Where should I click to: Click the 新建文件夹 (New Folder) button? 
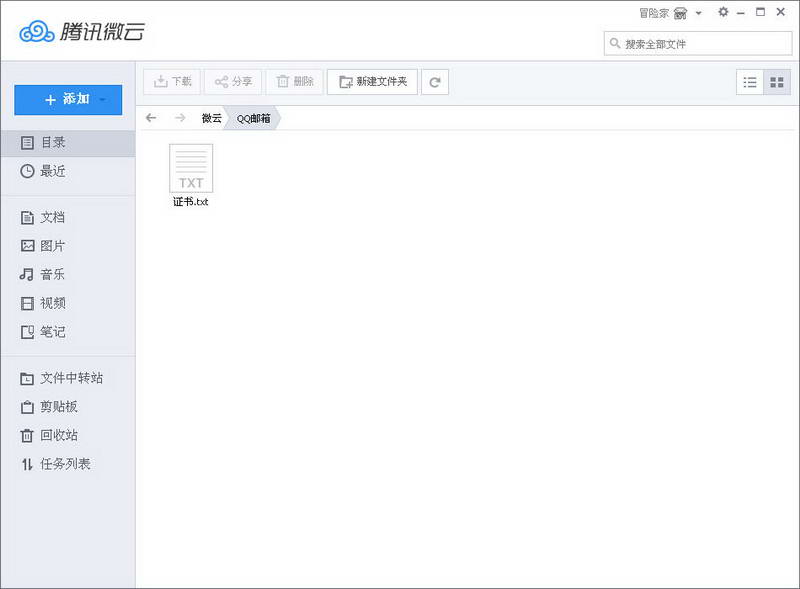point(372,82)
